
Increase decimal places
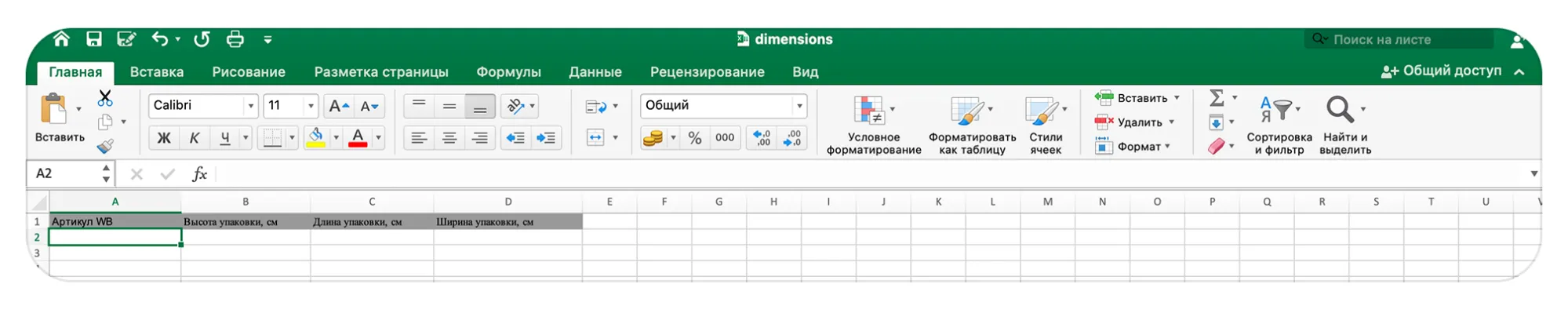click(x=762, y=138)
